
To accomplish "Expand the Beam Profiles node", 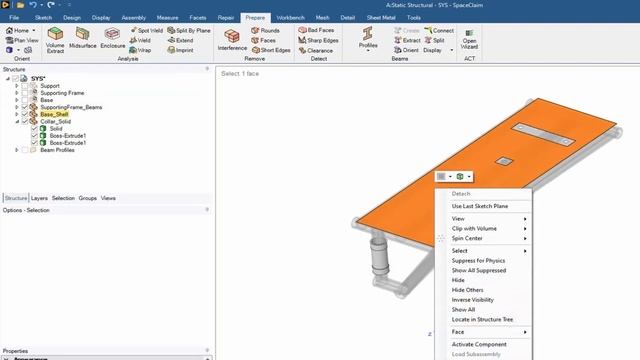I will point(17,150).
